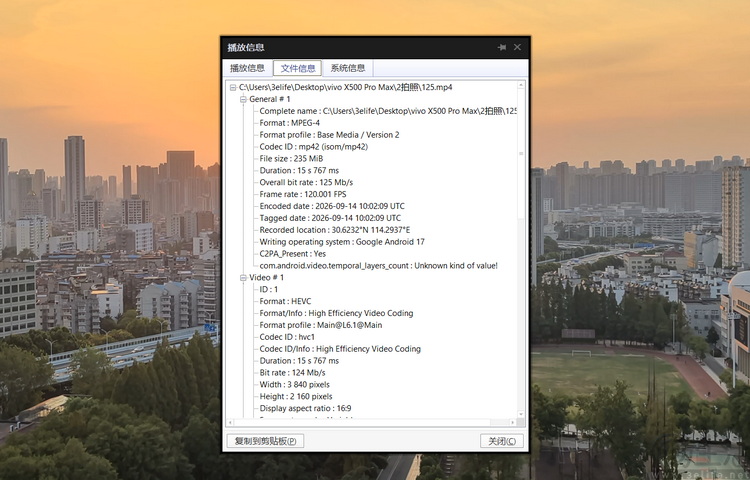The height and width of the screenshot is (480, 750).
Task: Click 复制到剪贴板 button
Action: click(265, 441)
